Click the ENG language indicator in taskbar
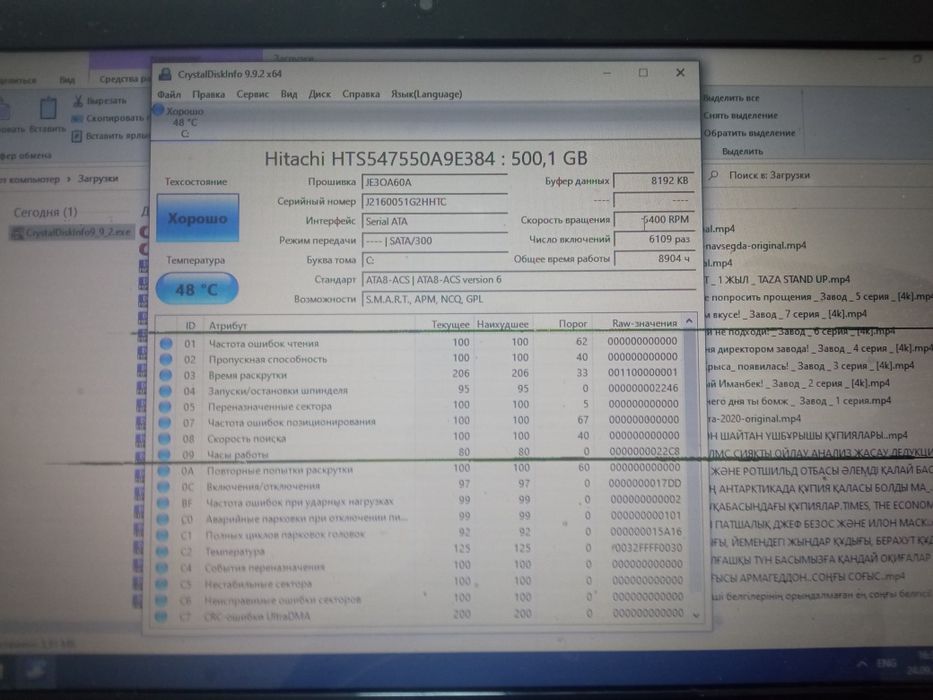The image size is (933, 700). [x=887, y=663]
